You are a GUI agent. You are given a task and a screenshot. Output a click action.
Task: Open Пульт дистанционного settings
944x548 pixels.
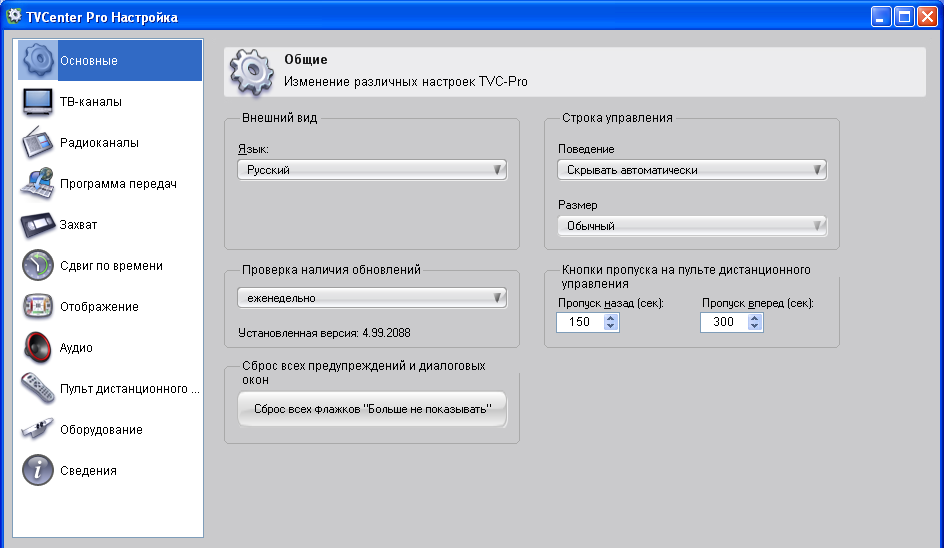pyautogui.click(x=110, y=388)
